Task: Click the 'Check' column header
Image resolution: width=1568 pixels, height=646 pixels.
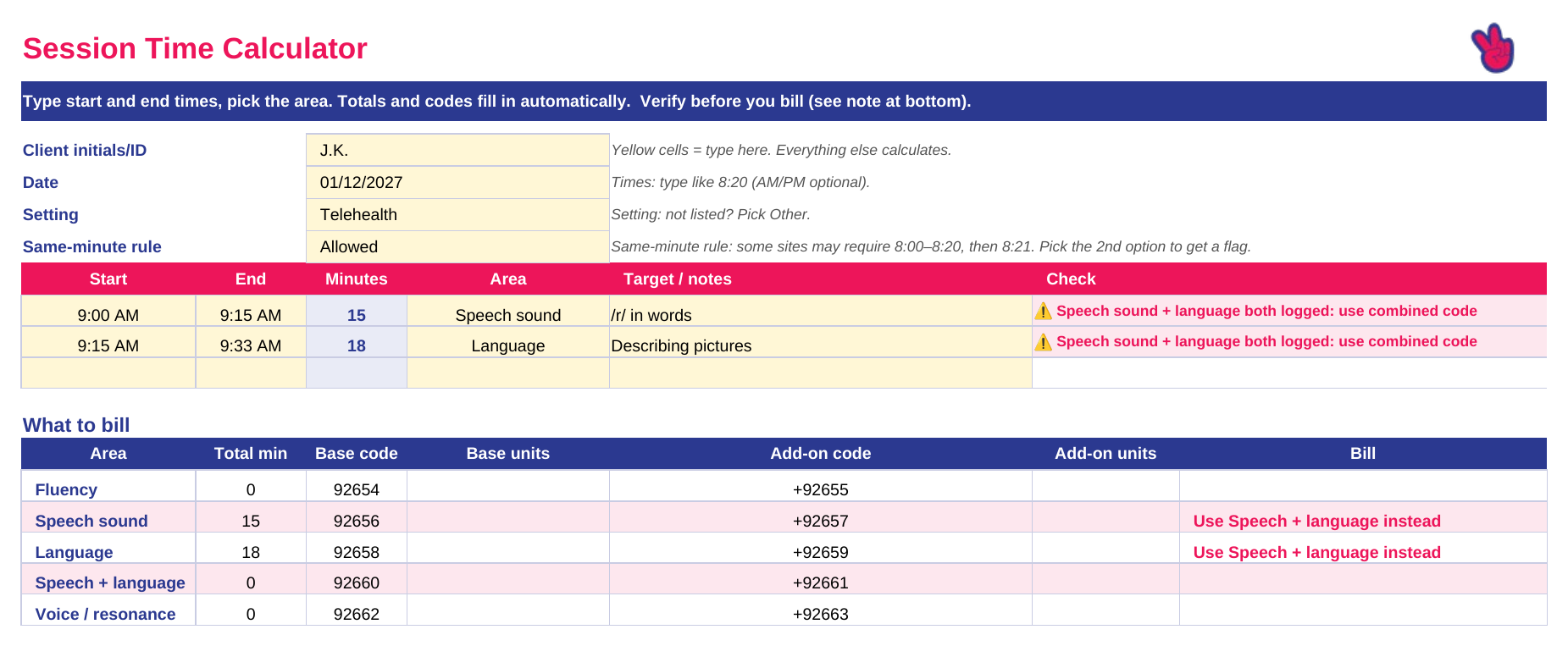Action: (1071, 279)
